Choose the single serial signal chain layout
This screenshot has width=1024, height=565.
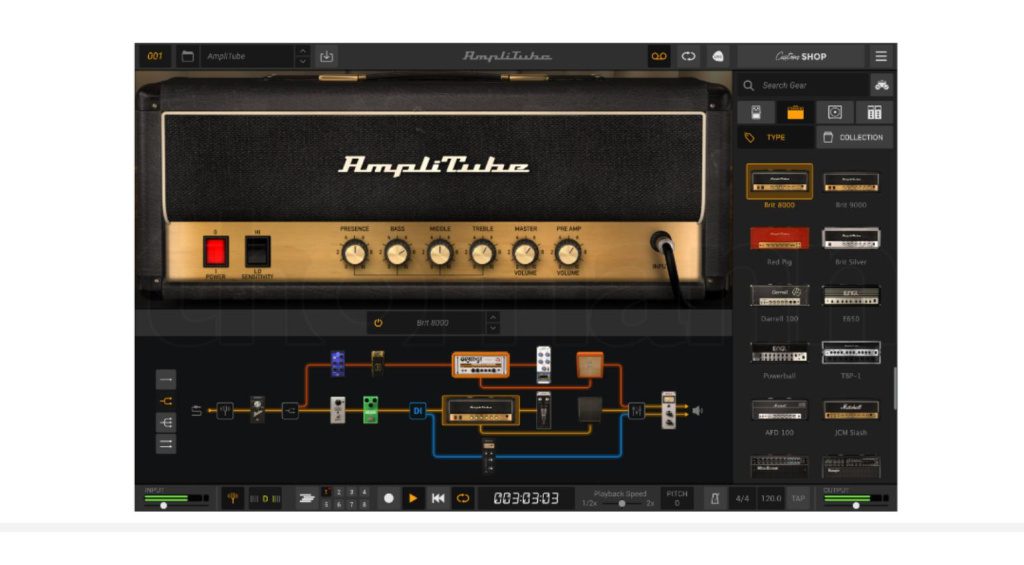pyautogui.click(x=166, y=379)
